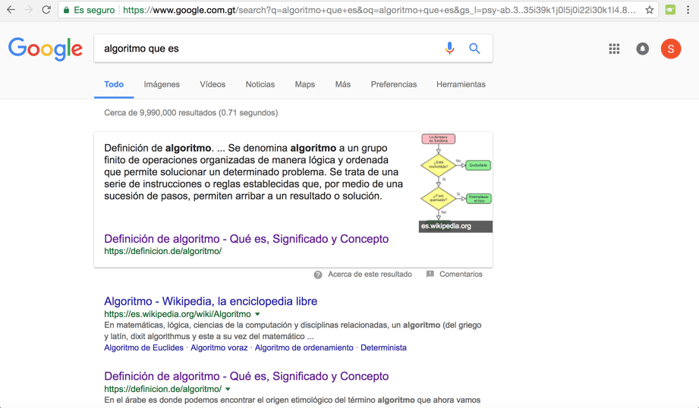Open Preferencias settings menu

click(394, 84)
